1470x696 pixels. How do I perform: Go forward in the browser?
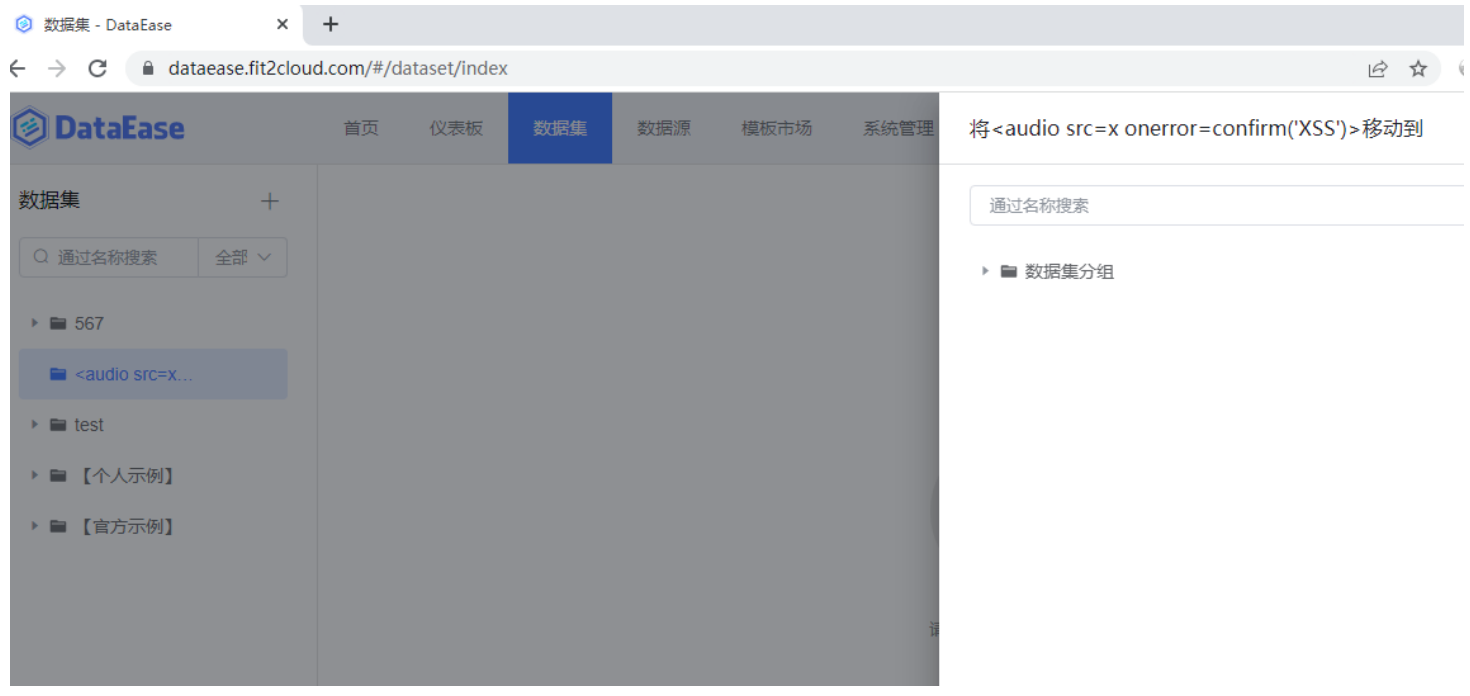click(x=57, y=68)
